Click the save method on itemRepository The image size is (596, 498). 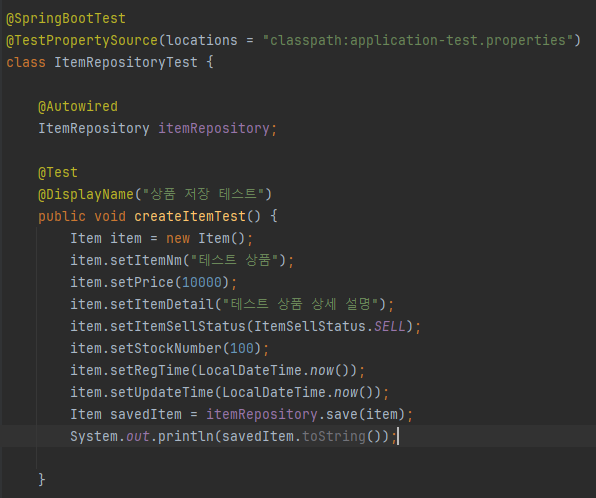[342, 415]
